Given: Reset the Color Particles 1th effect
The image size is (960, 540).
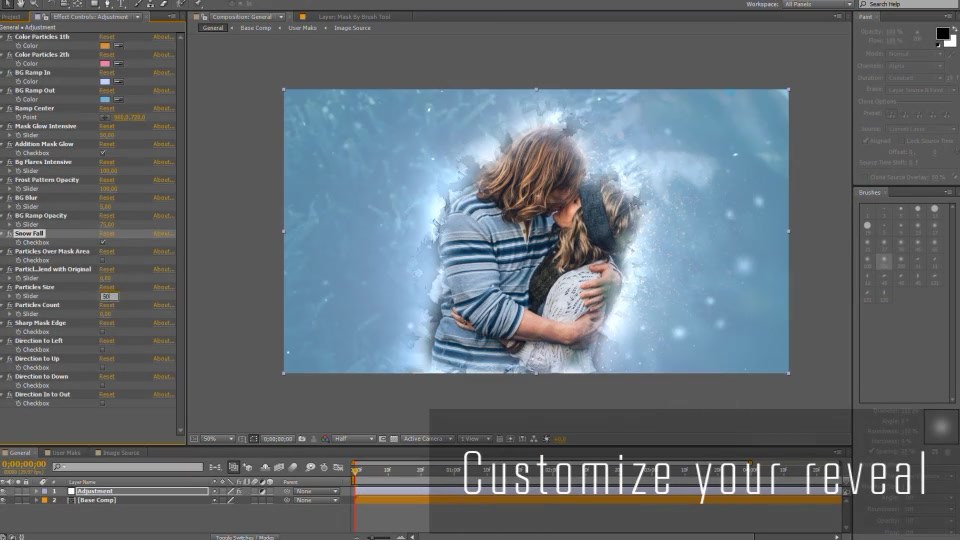Looking at the screenshot, I should click(x=107, y=37).
